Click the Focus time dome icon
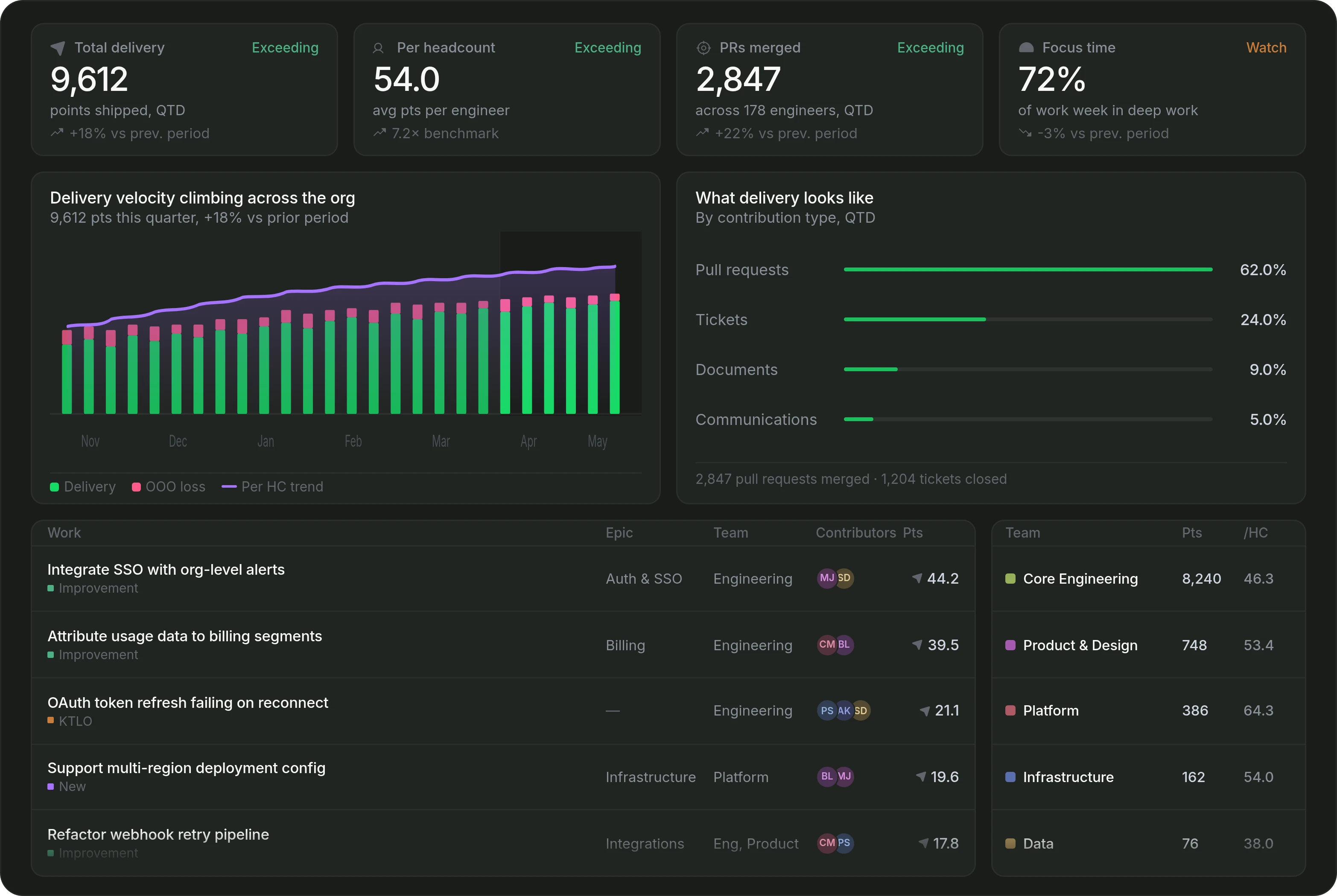This screenshot has width=1337, height=896. [x=1026, y=48]
